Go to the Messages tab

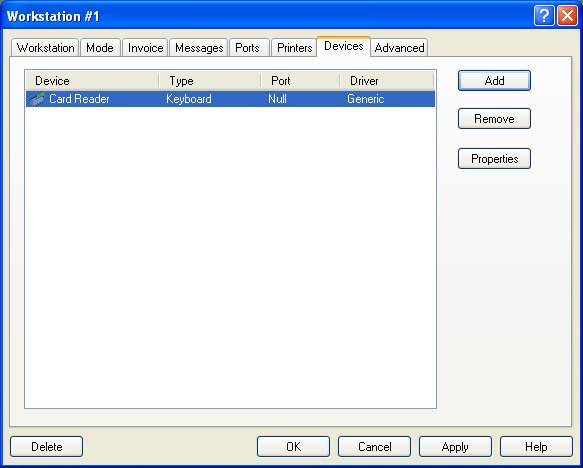(x=199, y=48)
